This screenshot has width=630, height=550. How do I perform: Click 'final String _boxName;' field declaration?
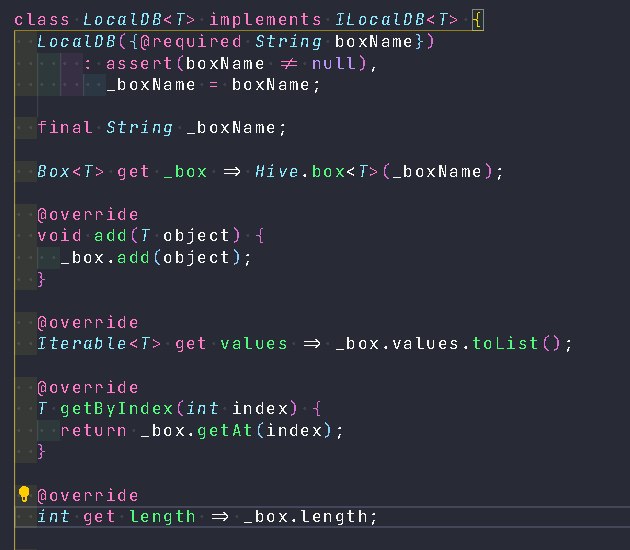pos(162,128)
